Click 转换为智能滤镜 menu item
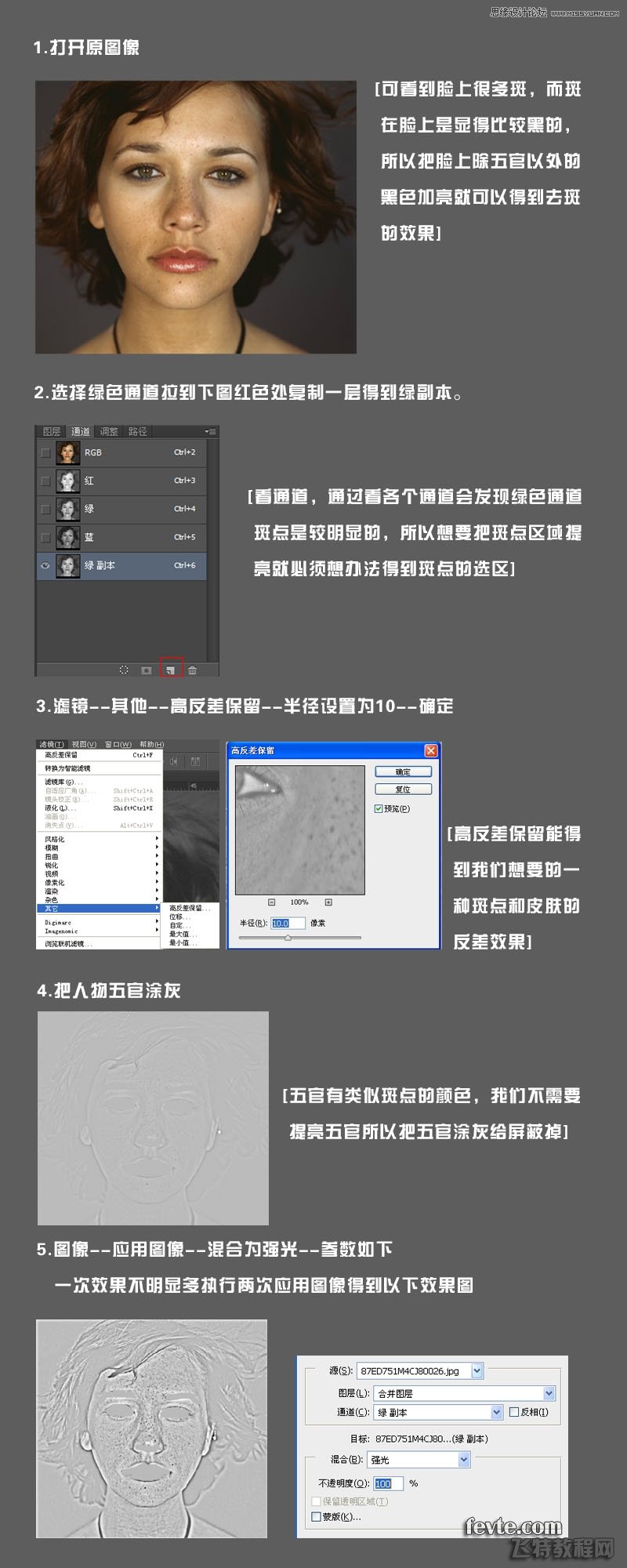This screenshot has width=627, height=1568. [99, 768]
